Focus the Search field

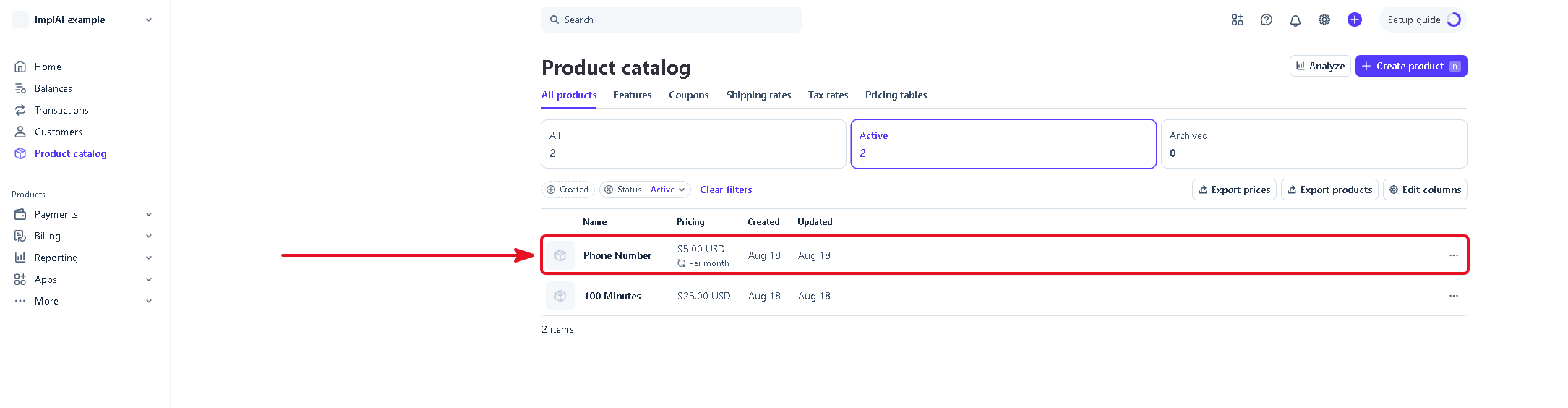(x=671, y=20)
